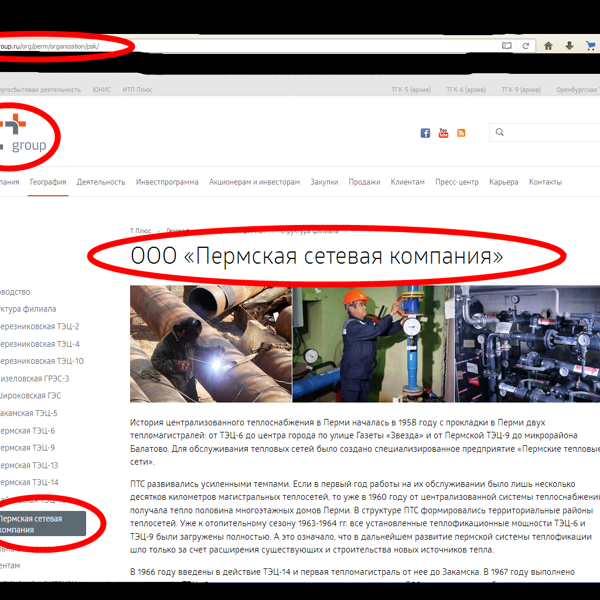The height and width of the screenshot is (600, 600).
Task: Open the Клиентам menu item
Action: [x=408, y=182]
